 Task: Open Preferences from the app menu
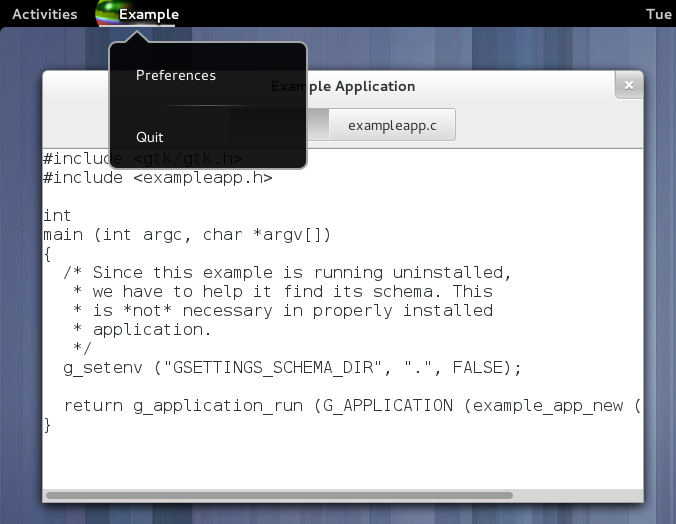[x=175, y=75]
